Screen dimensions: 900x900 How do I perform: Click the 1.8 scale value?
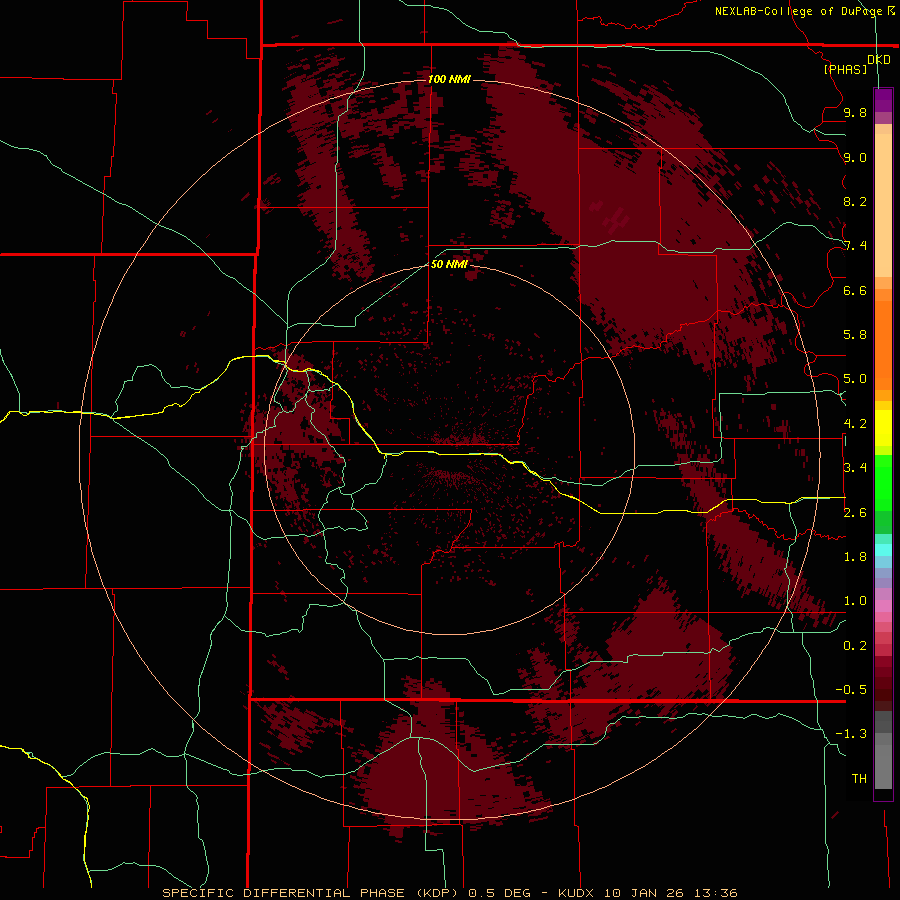coord(855,557)
